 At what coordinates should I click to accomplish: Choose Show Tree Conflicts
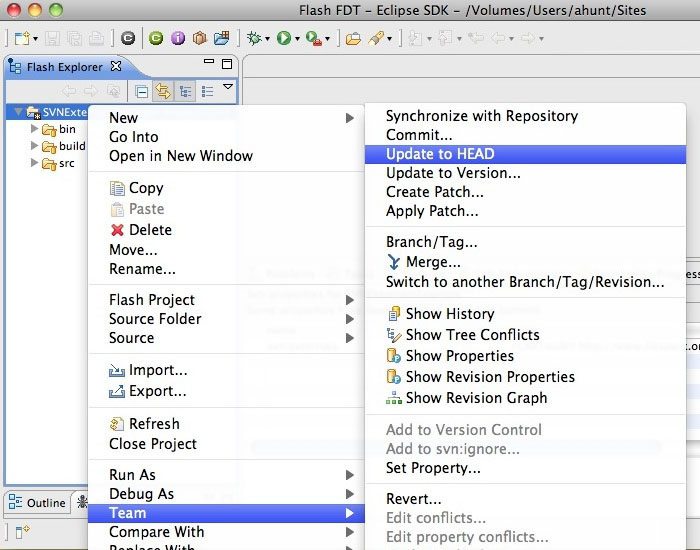(525, 335)
